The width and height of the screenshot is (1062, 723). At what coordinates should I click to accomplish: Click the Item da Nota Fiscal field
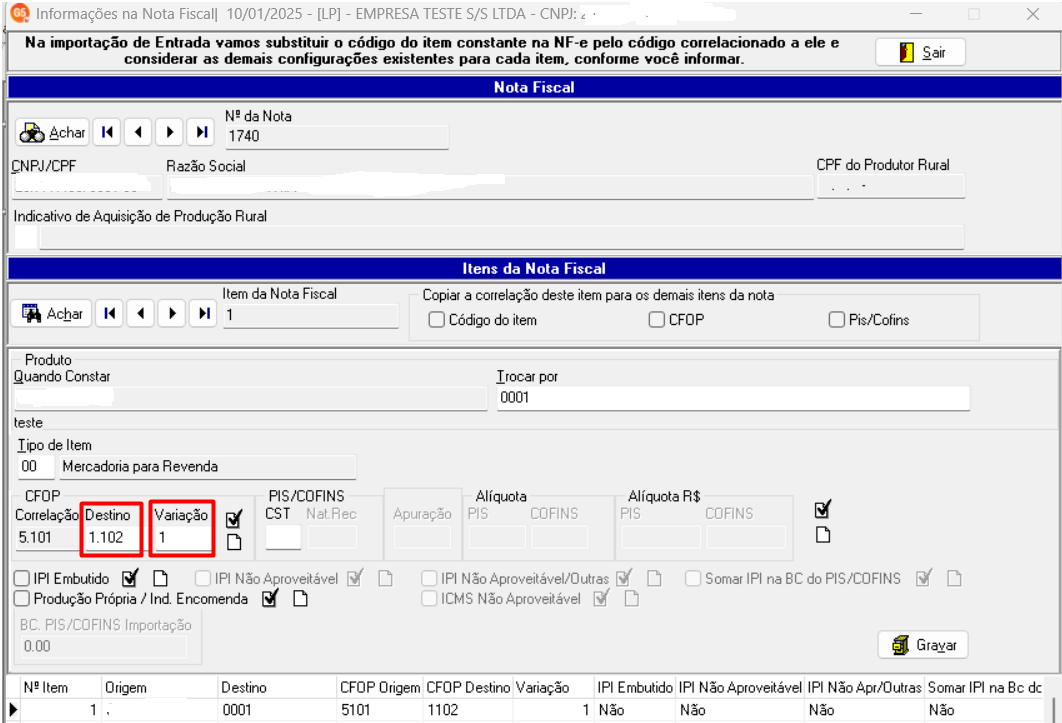click(x=311, y=316)
